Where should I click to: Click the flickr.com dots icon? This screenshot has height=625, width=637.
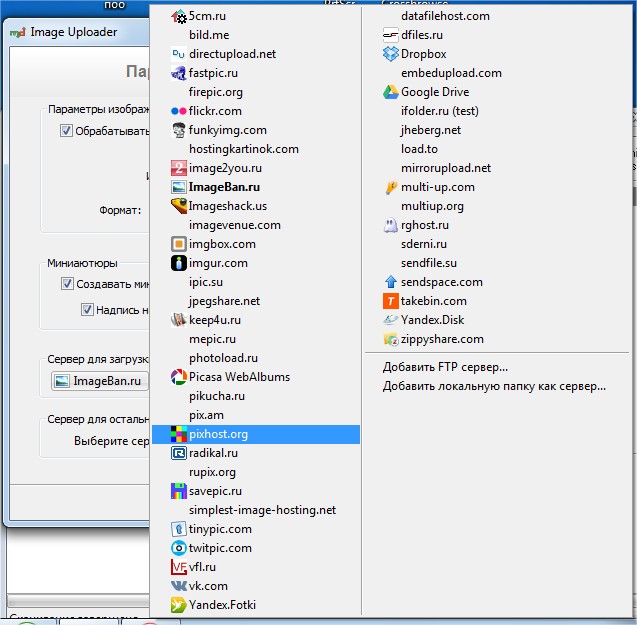pyautogui.click(x=178, y=111)
